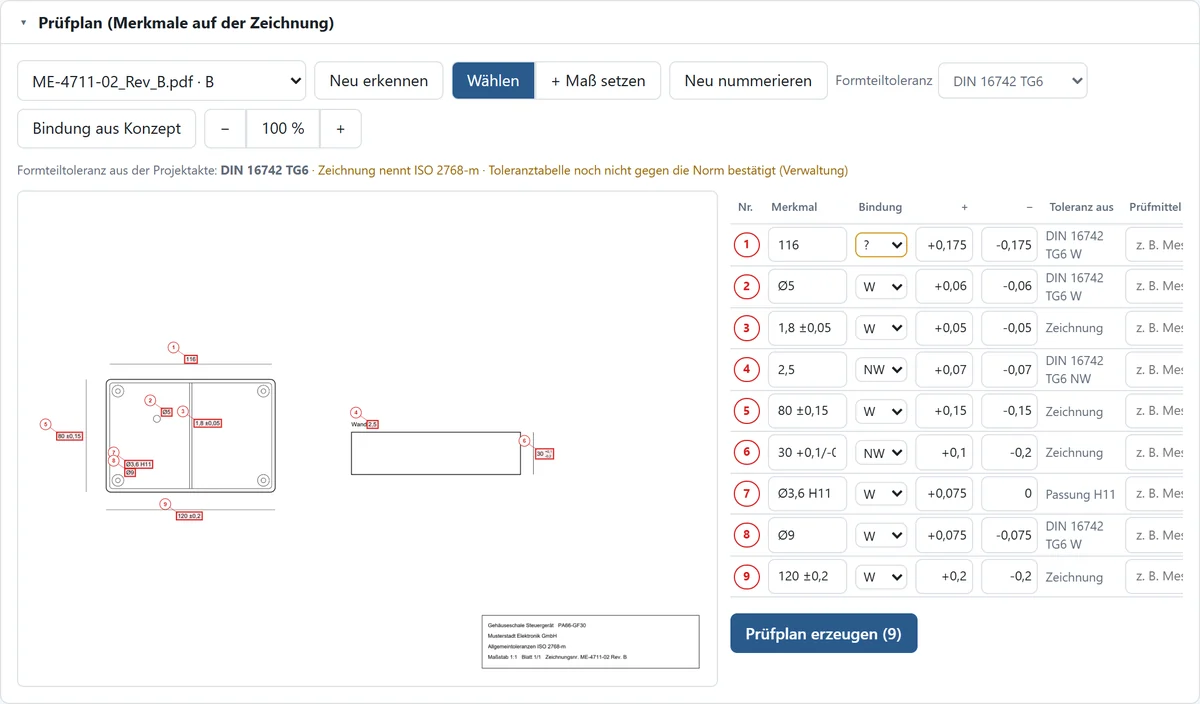Click drawing balloon 3 at the centre rib

coord(183,411)
